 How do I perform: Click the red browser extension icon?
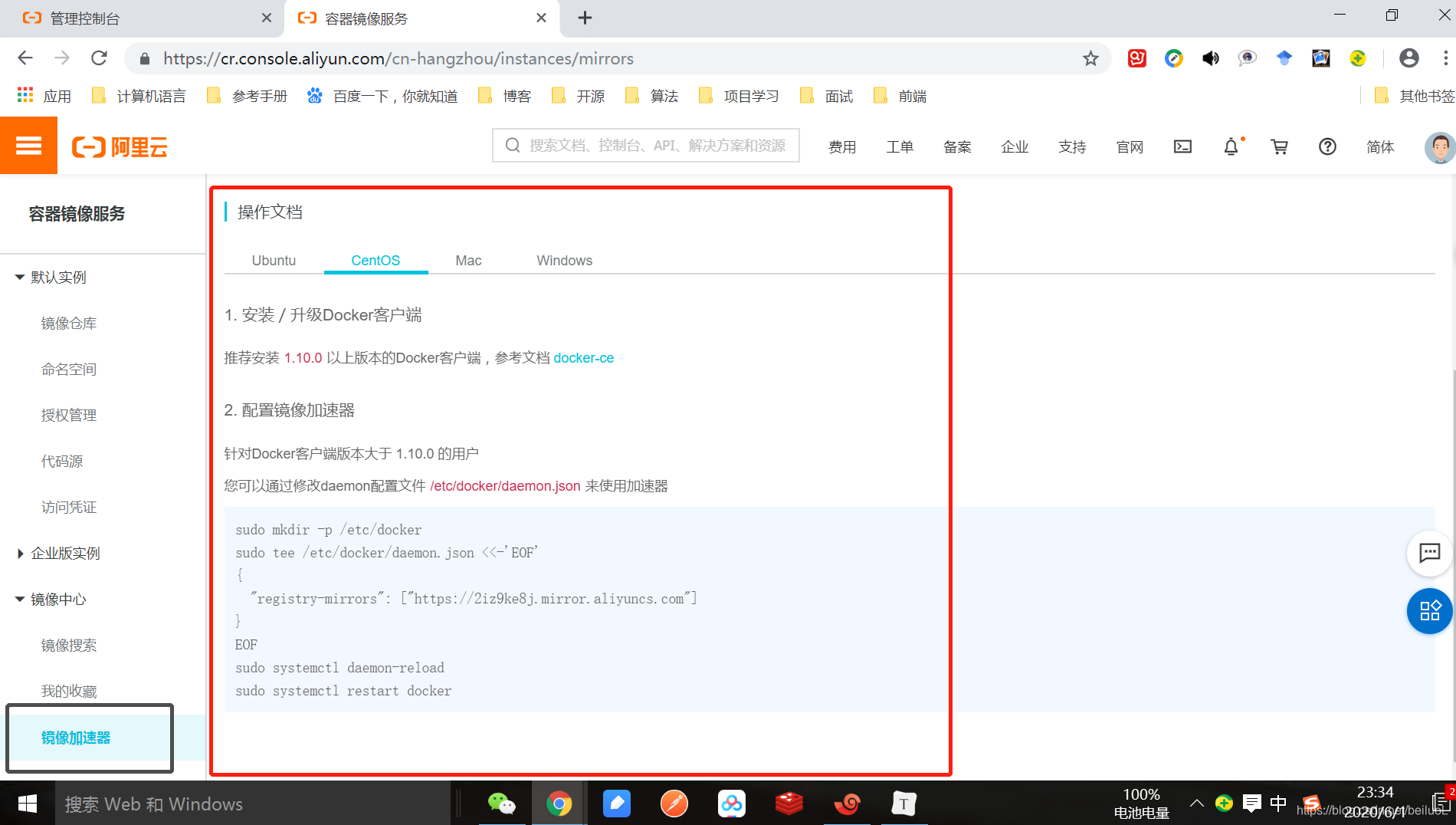1137,58
